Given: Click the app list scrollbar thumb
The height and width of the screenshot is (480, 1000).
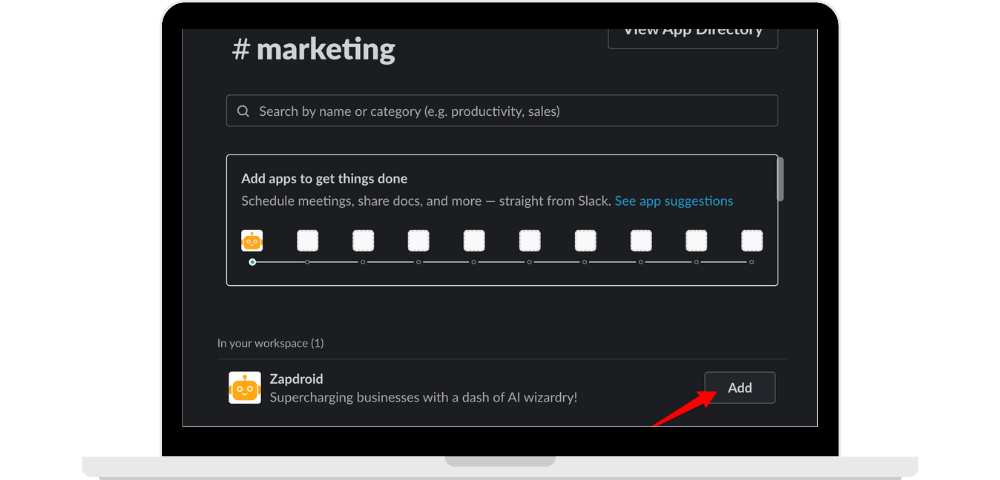Looking at the screenshot, I should (x=781, y=179).
